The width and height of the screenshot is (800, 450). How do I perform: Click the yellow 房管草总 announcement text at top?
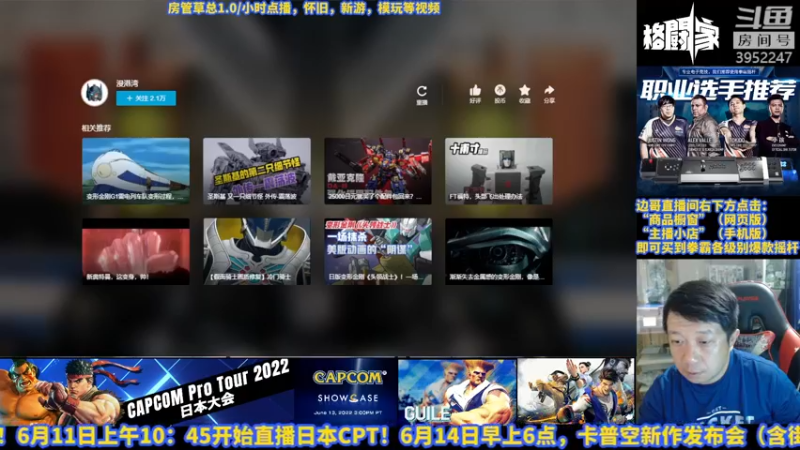click(x=304, y=8)
